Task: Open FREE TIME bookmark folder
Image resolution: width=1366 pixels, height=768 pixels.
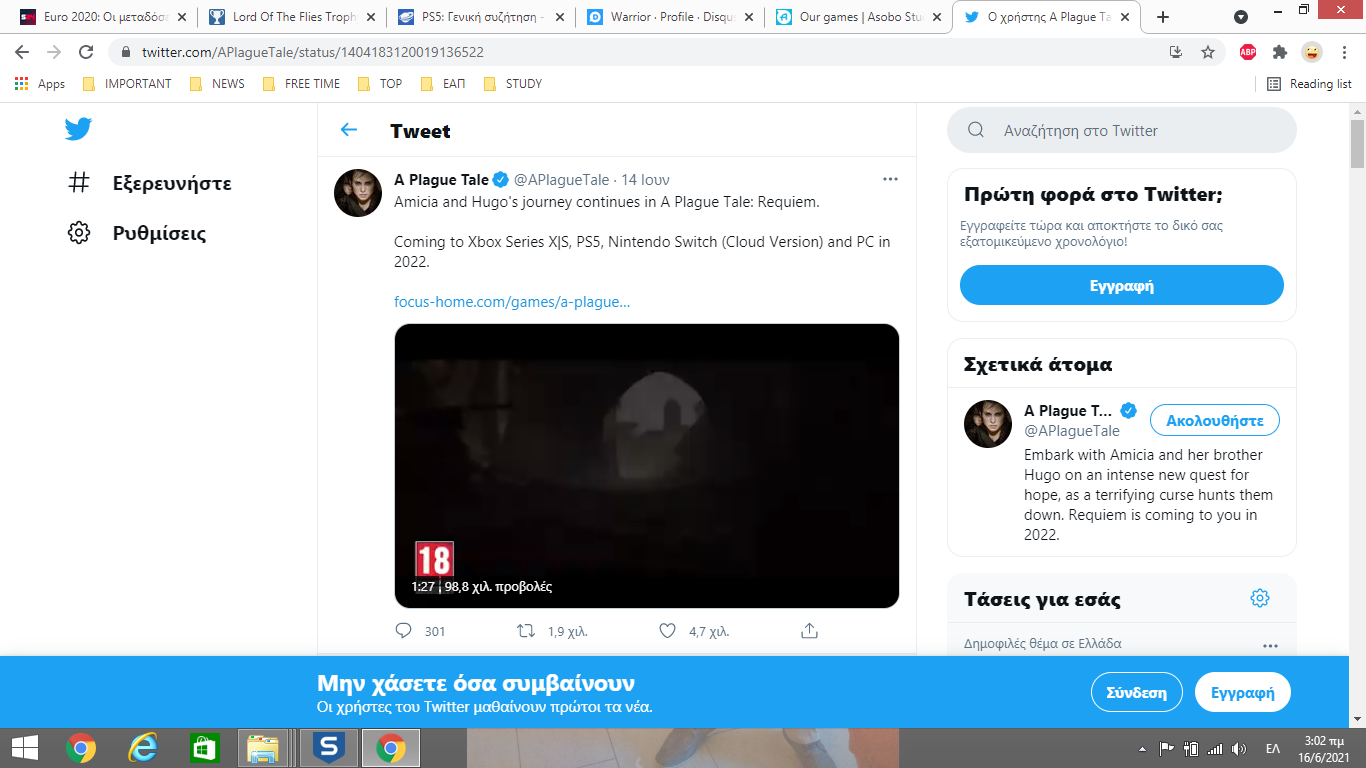Action: click(301, 84)
